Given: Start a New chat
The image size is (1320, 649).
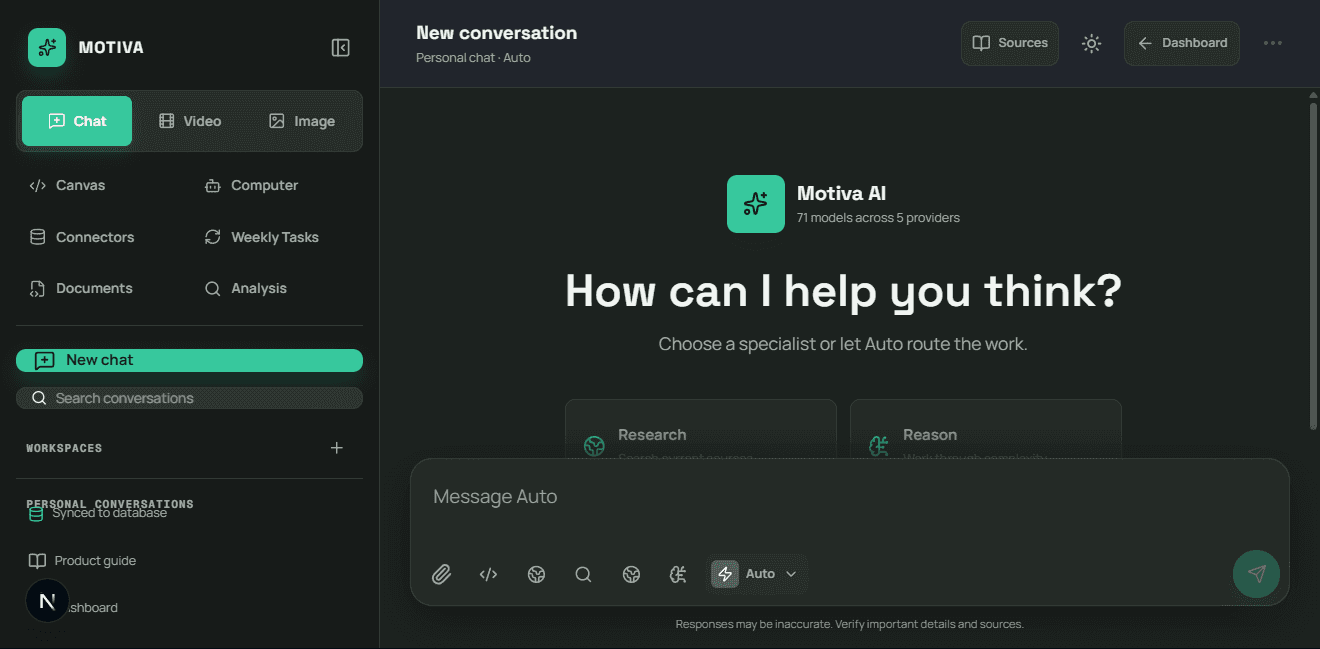Looking at the screenshot, I should (189, 360).
